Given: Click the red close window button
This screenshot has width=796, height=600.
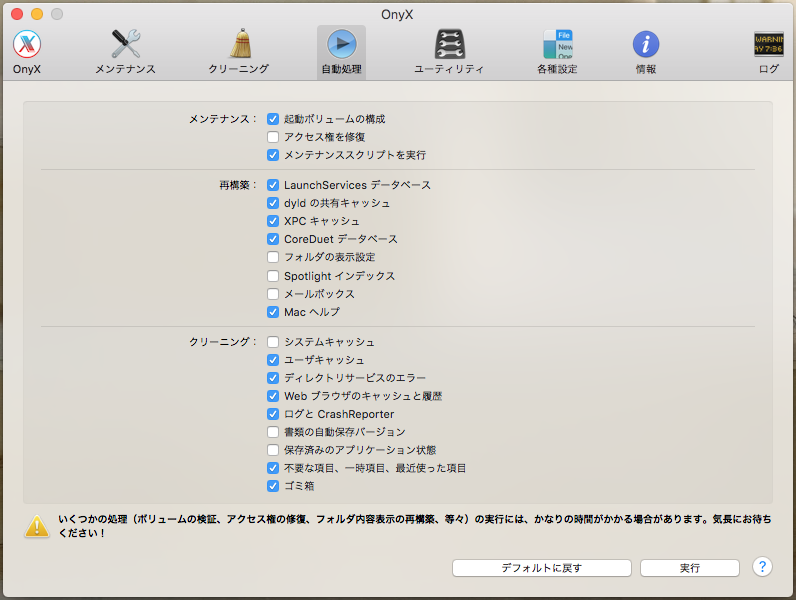Looking at the screenshot, I should coord(17,14).
